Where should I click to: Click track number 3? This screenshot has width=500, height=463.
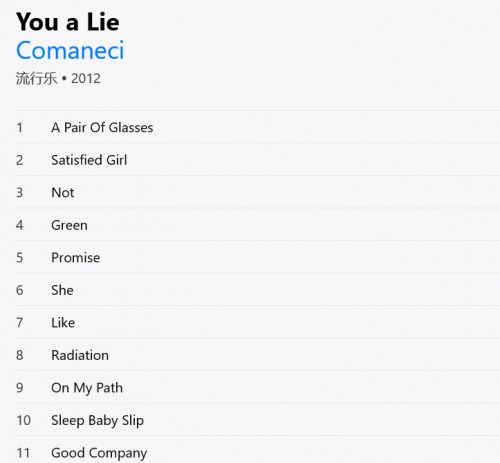pyautogui.click(x=20, y=193)
